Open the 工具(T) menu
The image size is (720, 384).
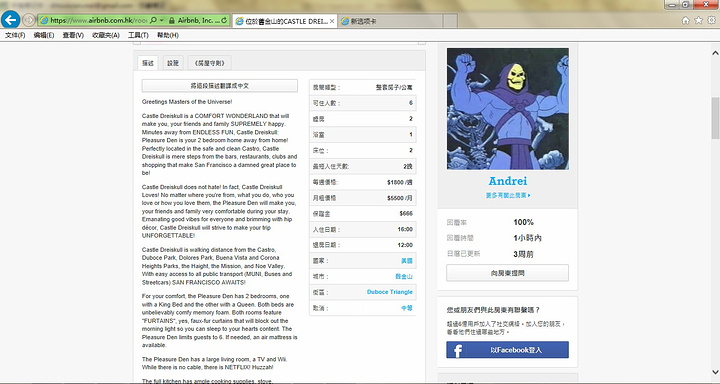tap(138, 35)
